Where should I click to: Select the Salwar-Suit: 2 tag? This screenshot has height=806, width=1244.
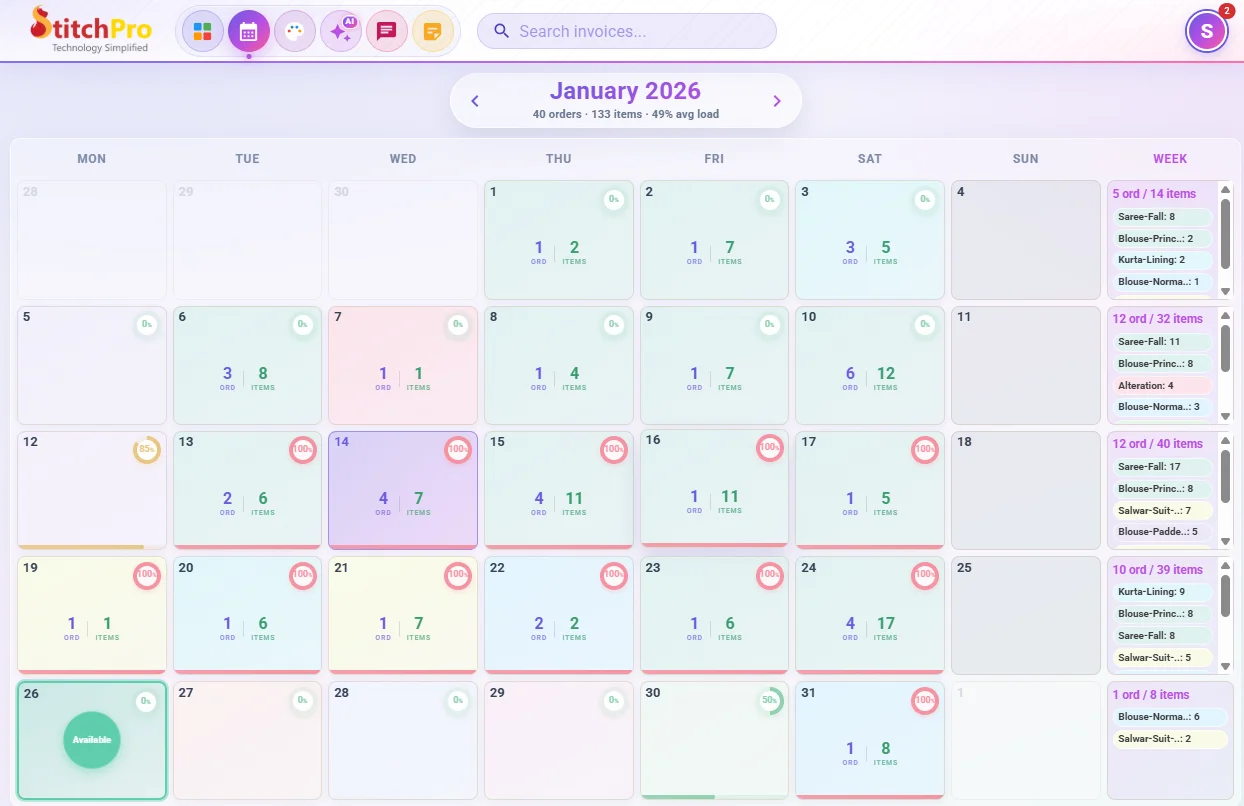click(x=1169, y=739)
